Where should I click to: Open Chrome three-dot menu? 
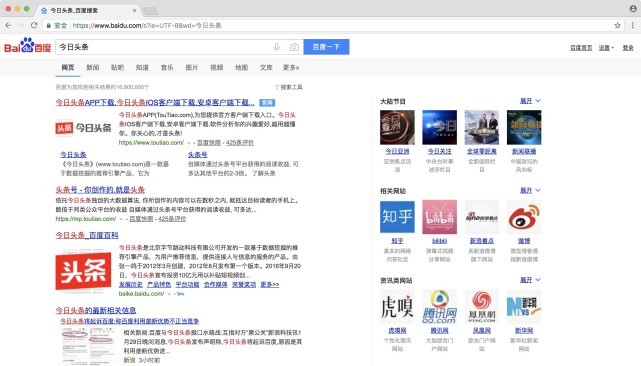tap(632, 25)
